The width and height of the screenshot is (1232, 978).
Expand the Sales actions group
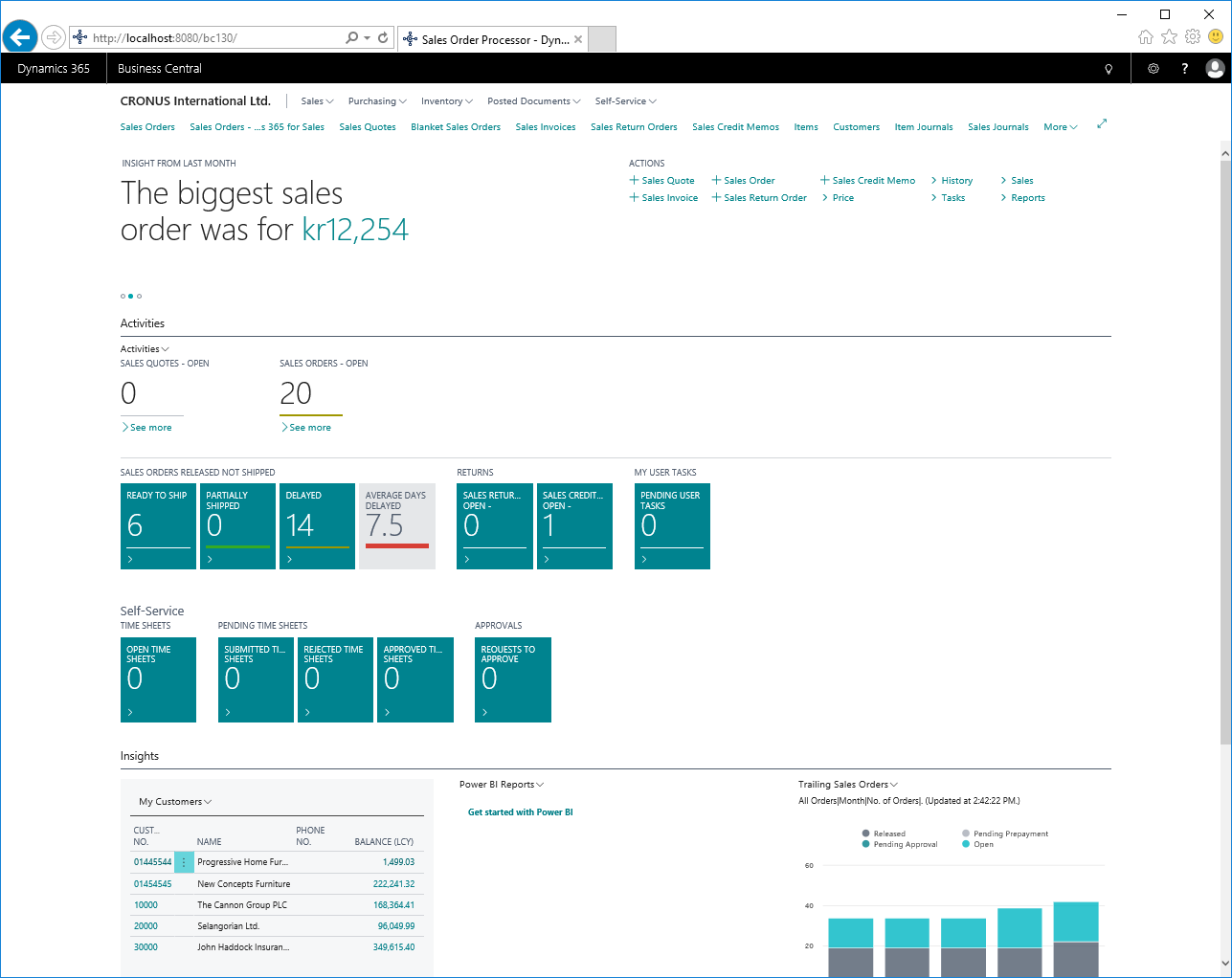1017,181
